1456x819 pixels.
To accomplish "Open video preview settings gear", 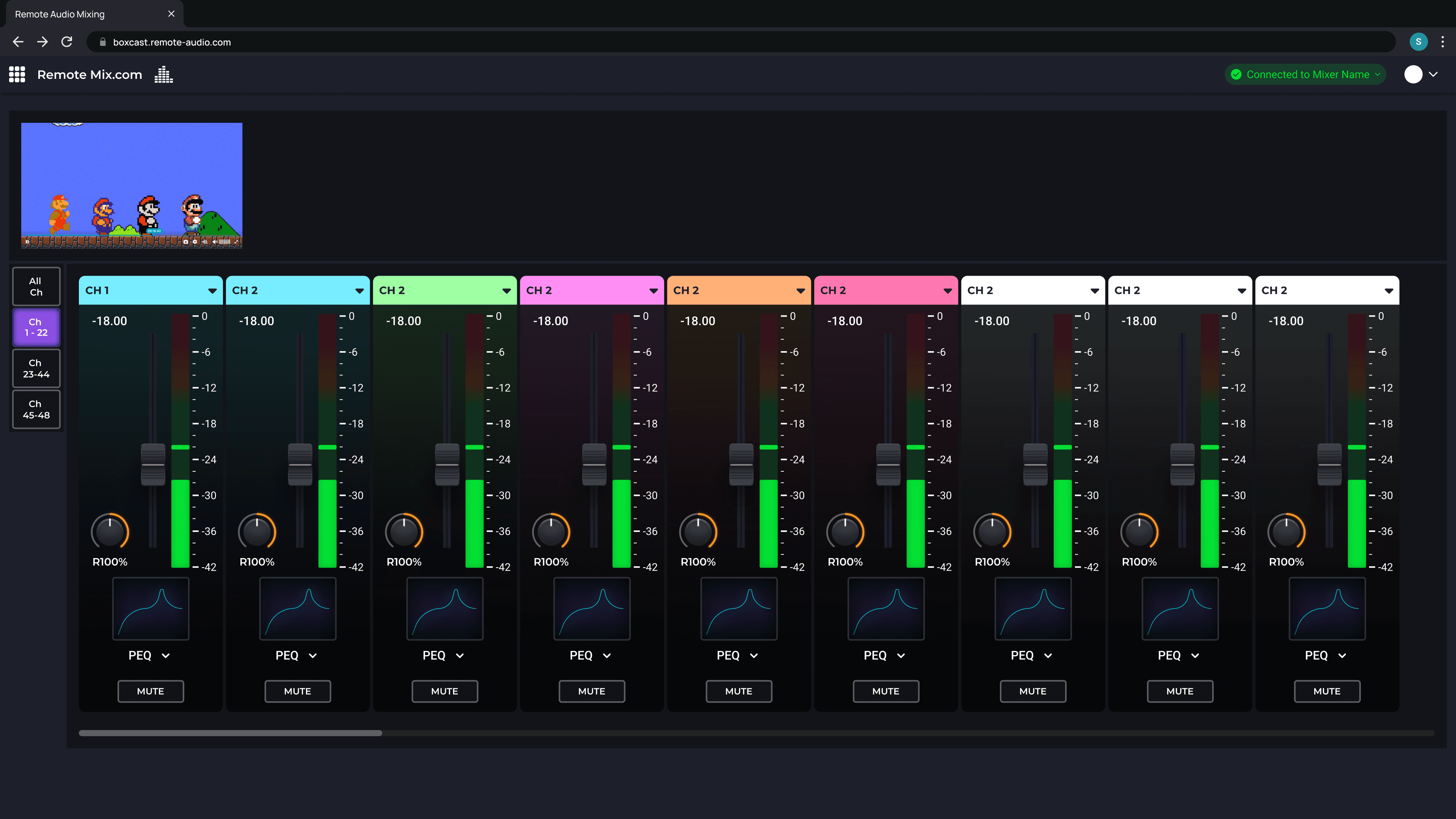I will 195,242.
